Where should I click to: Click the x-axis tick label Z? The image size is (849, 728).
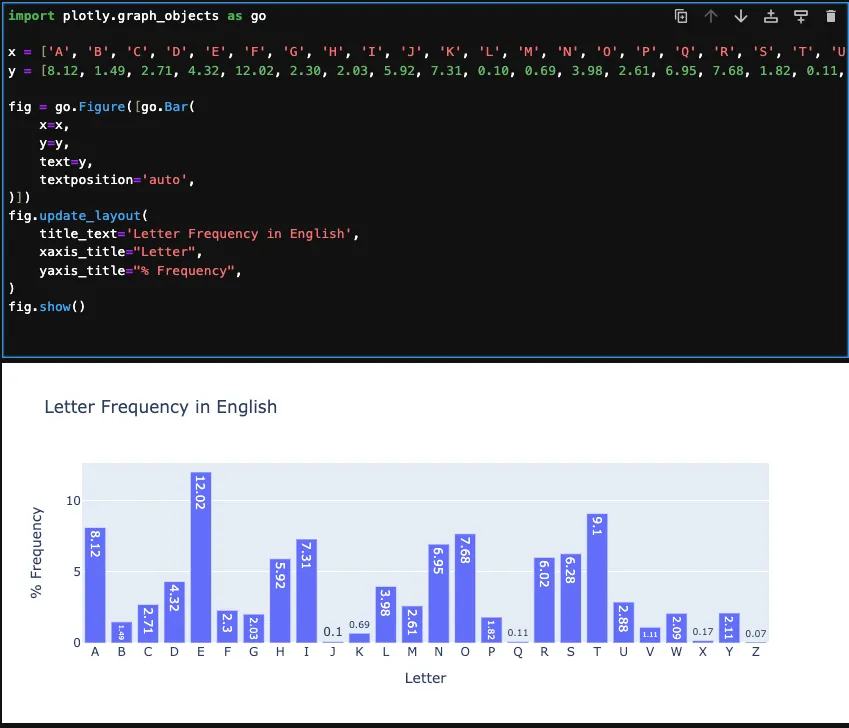(x=756, y=653)
